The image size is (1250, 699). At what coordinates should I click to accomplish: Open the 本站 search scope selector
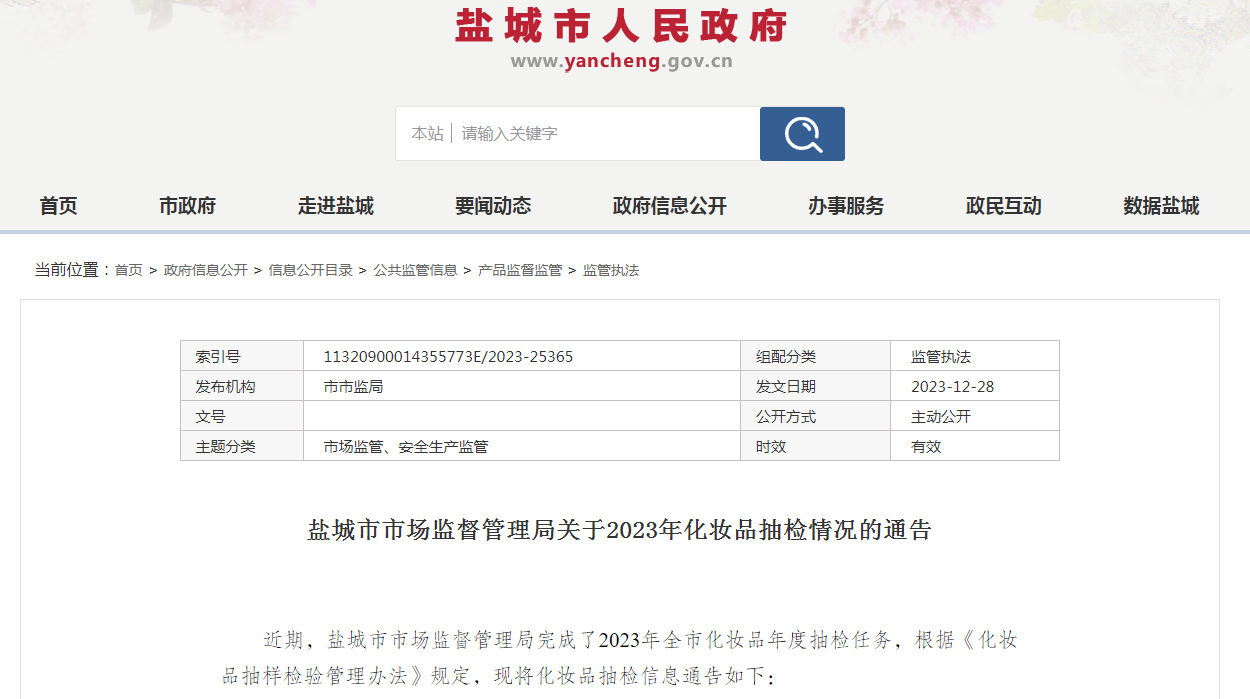pyautogui.click(x=427, y=134)
